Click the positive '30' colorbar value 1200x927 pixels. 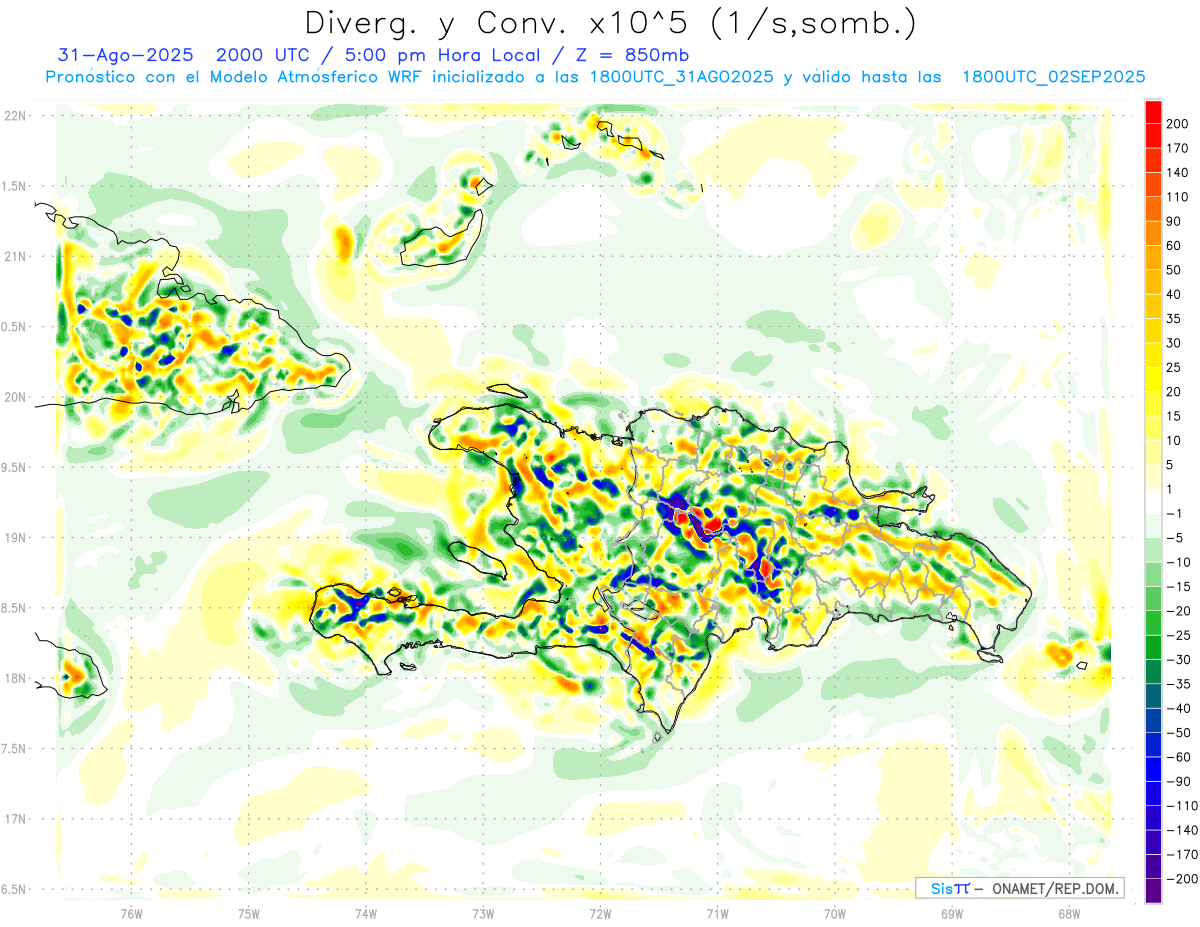tap(1174, 343)
